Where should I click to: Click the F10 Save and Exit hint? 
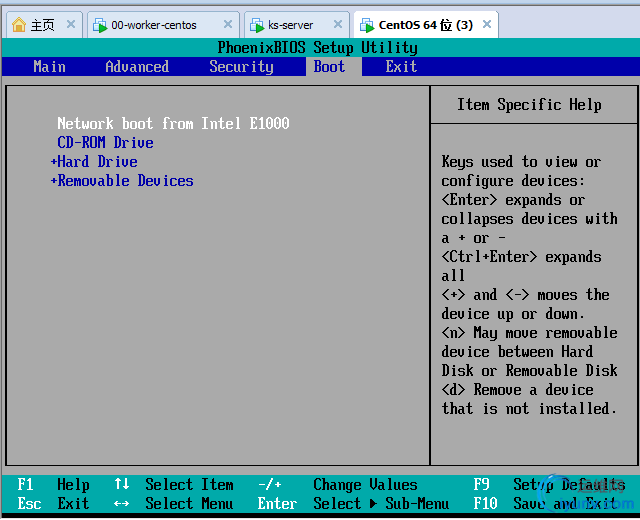coord(545,504)
